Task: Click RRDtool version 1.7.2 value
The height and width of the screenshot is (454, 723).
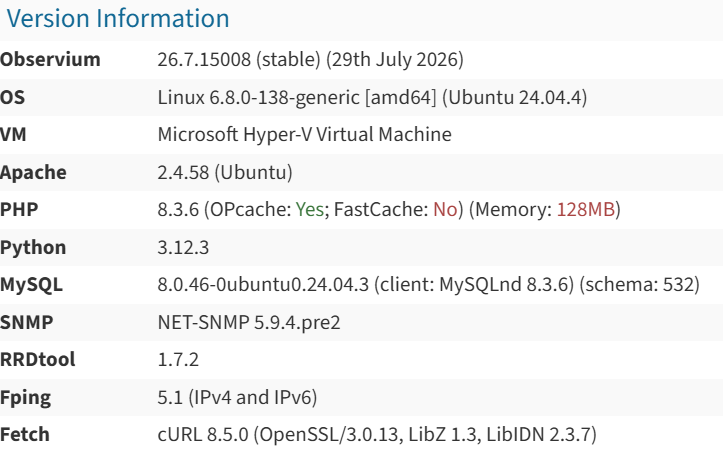Action: coord(178,360)
